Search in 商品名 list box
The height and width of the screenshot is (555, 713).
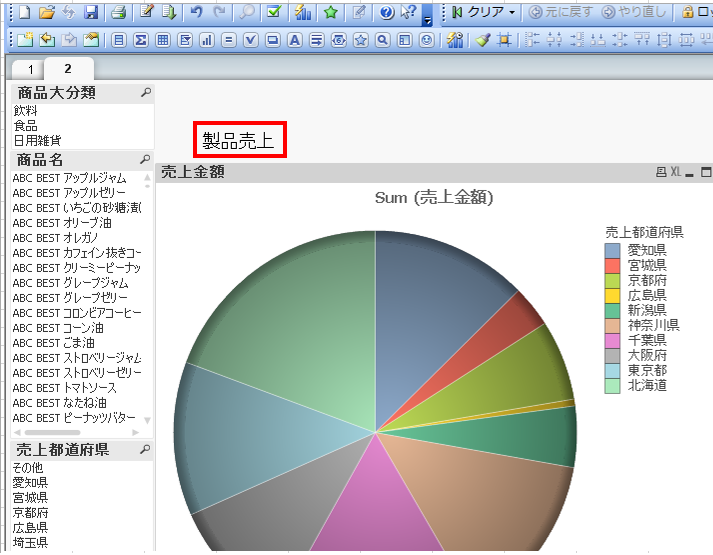(145, 160)
